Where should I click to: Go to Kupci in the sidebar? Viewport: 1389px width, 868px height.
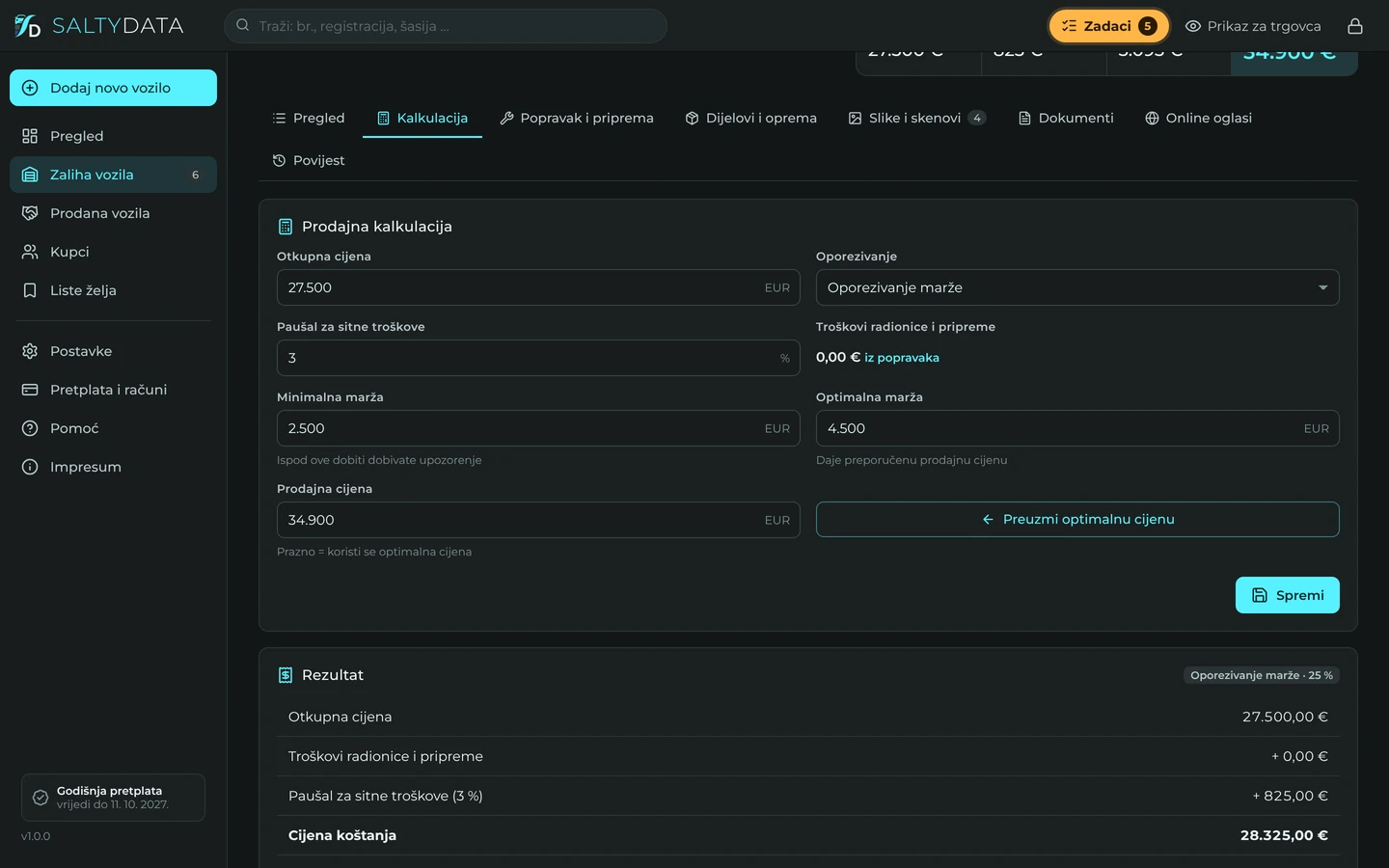tap(113, 252)
